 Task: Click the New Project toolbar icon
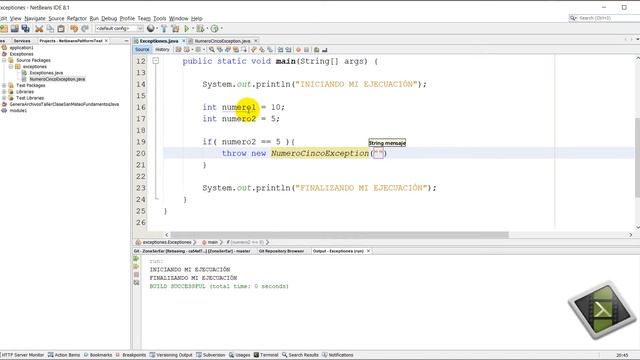pos(4,29)
